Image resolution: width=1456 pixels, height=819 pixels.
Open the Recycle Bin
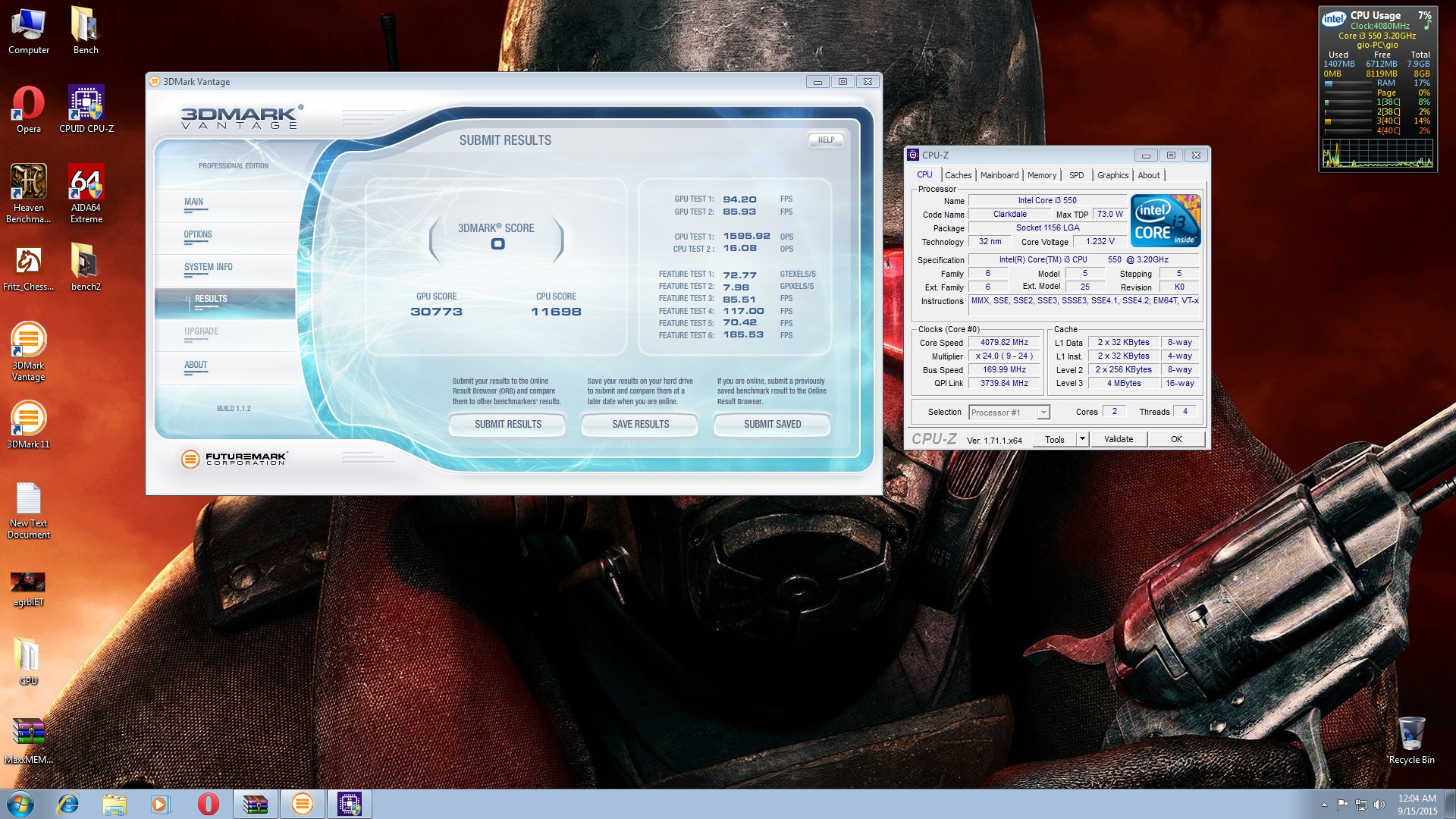[x=1411, y=741]
